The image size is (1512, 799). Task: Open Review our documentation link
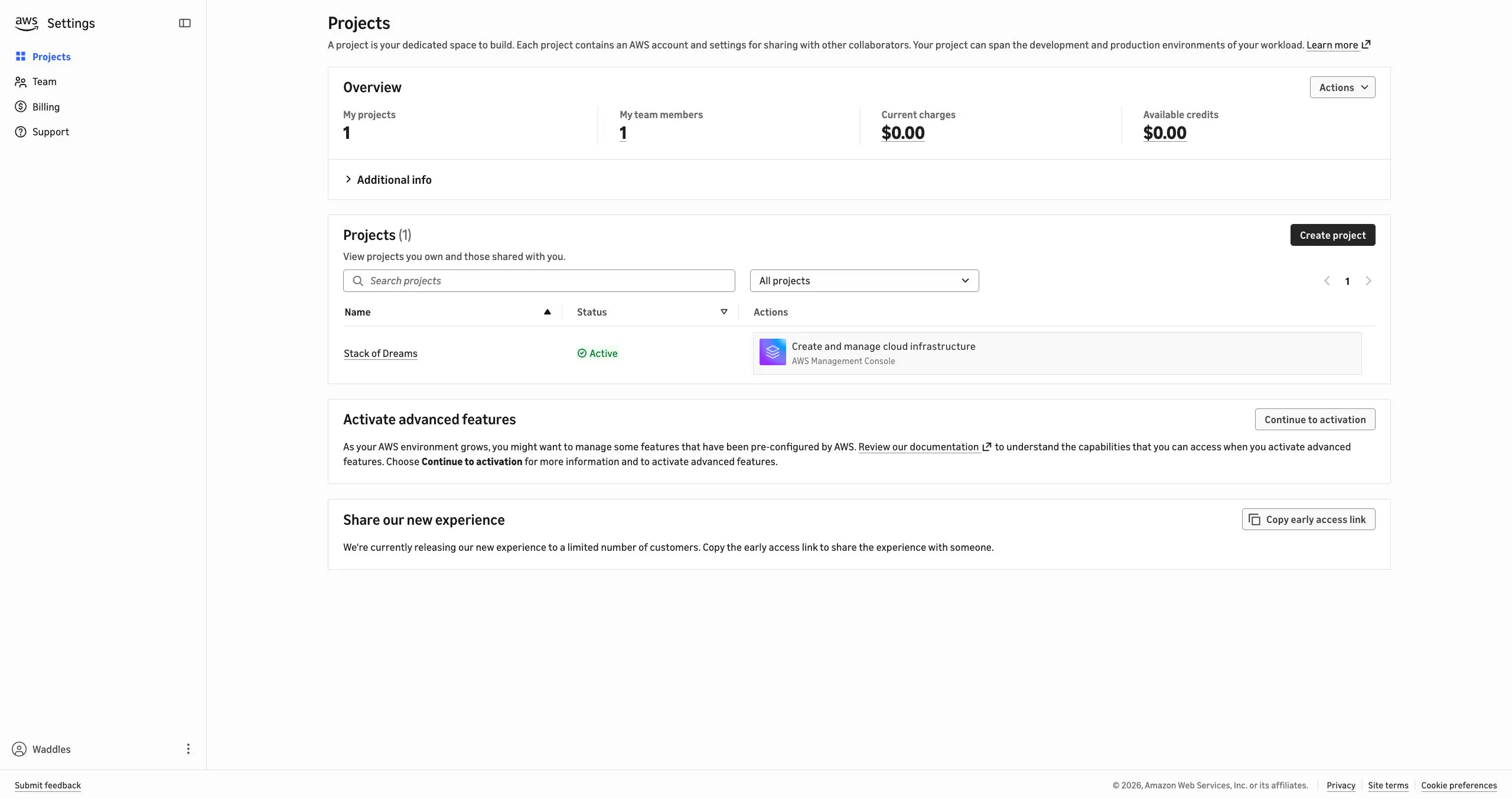coord(924,447)
